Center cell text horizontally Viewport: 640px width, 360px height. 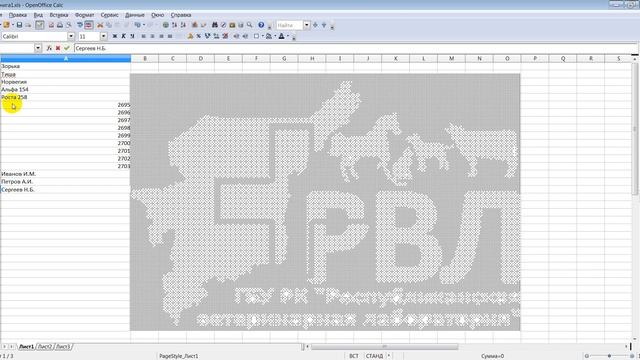[x=153, y=36]
